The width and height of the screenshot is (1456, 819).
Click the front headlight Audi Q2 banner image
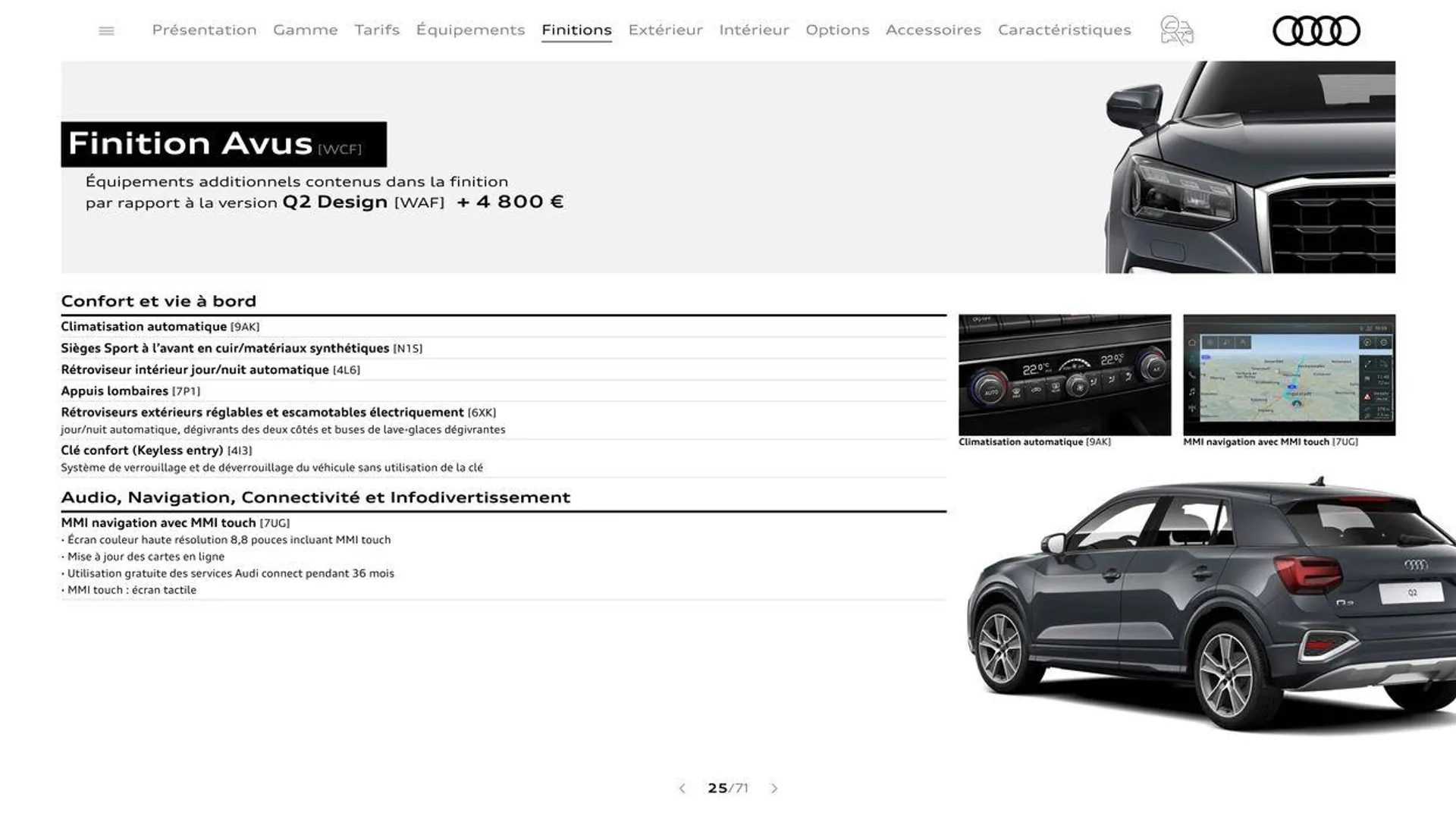click(1250, 167)
